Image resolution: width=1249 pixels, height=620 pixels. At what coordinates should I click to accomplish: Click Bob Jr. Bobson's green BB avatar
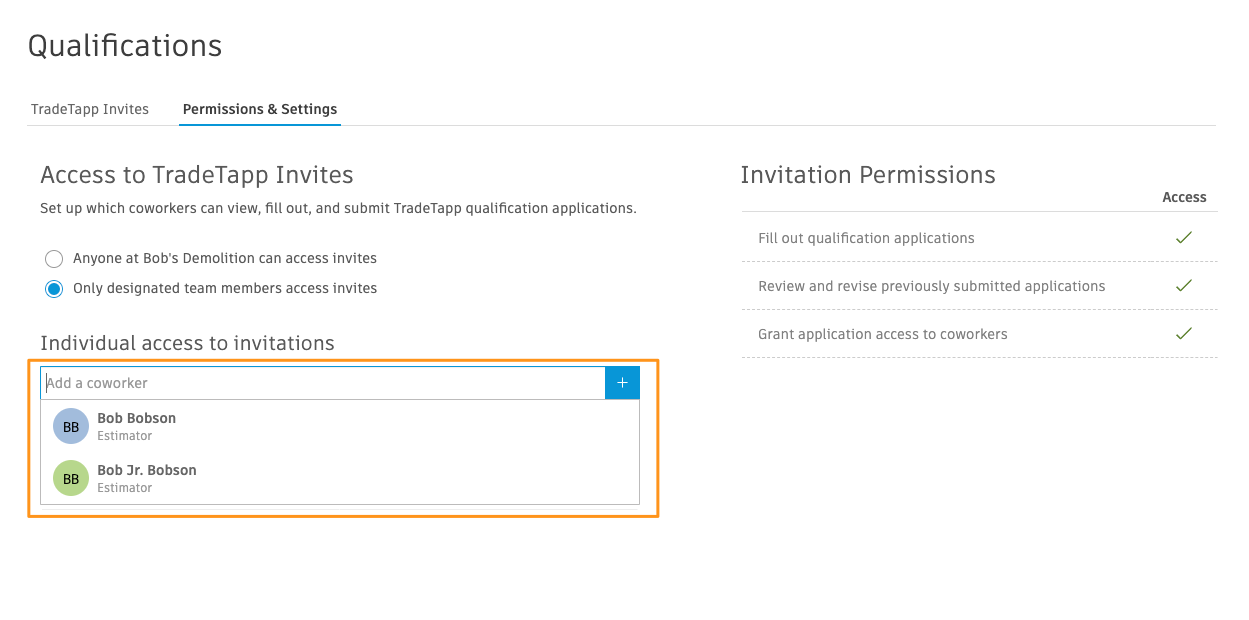pyautogui.click(x=71, y=478)
